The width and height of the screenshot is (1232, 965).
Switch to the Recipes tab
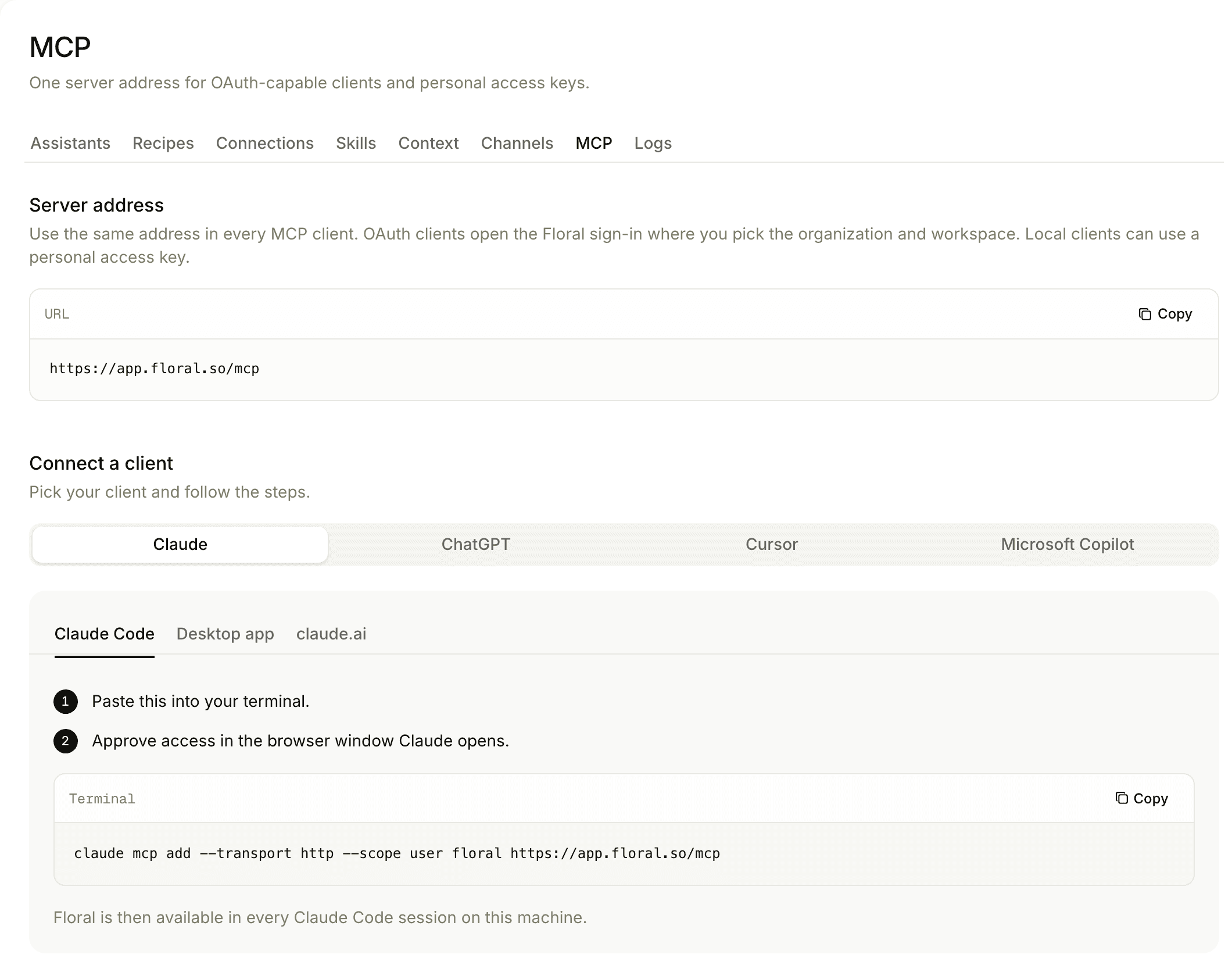pyautogui.click(x=163, y=143)
